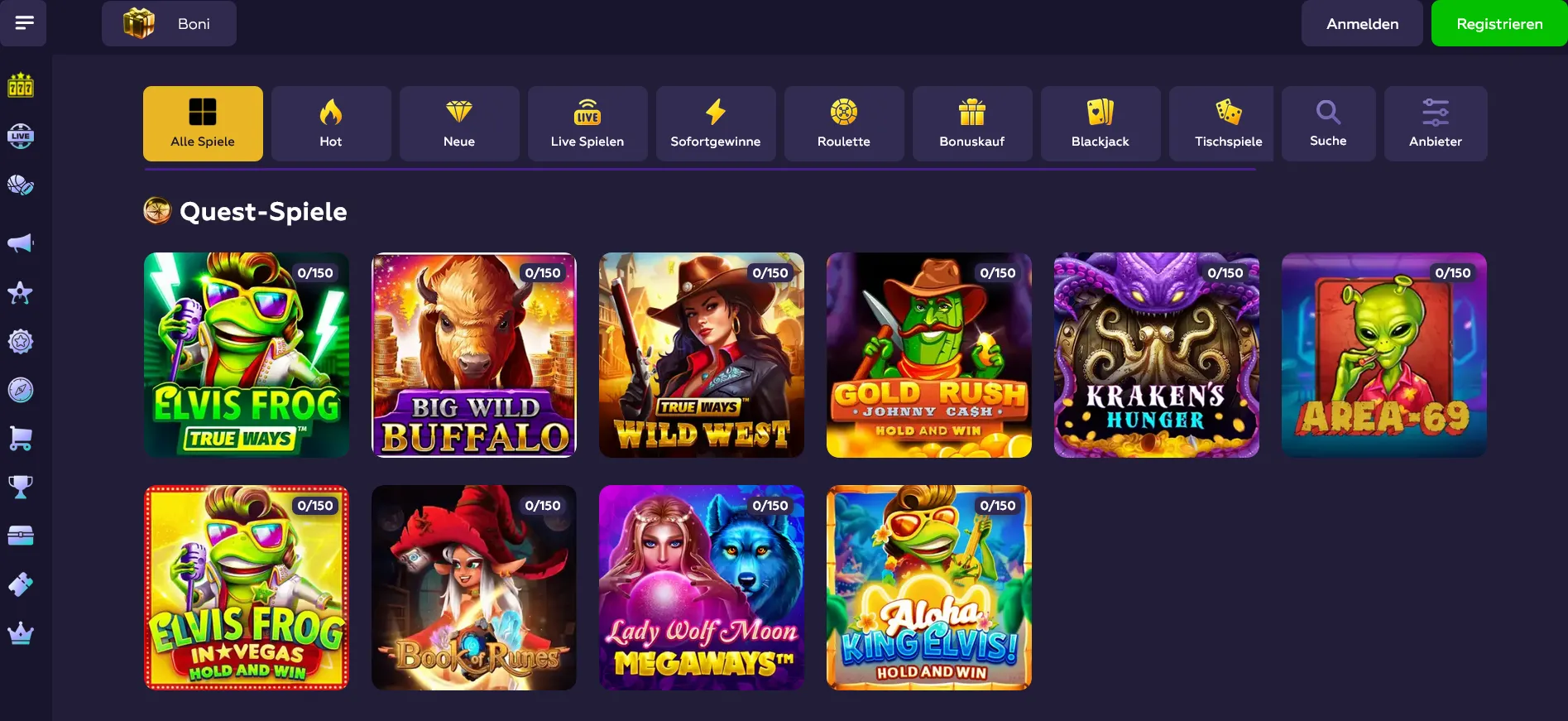Click the Anmelden login button

1362,23
